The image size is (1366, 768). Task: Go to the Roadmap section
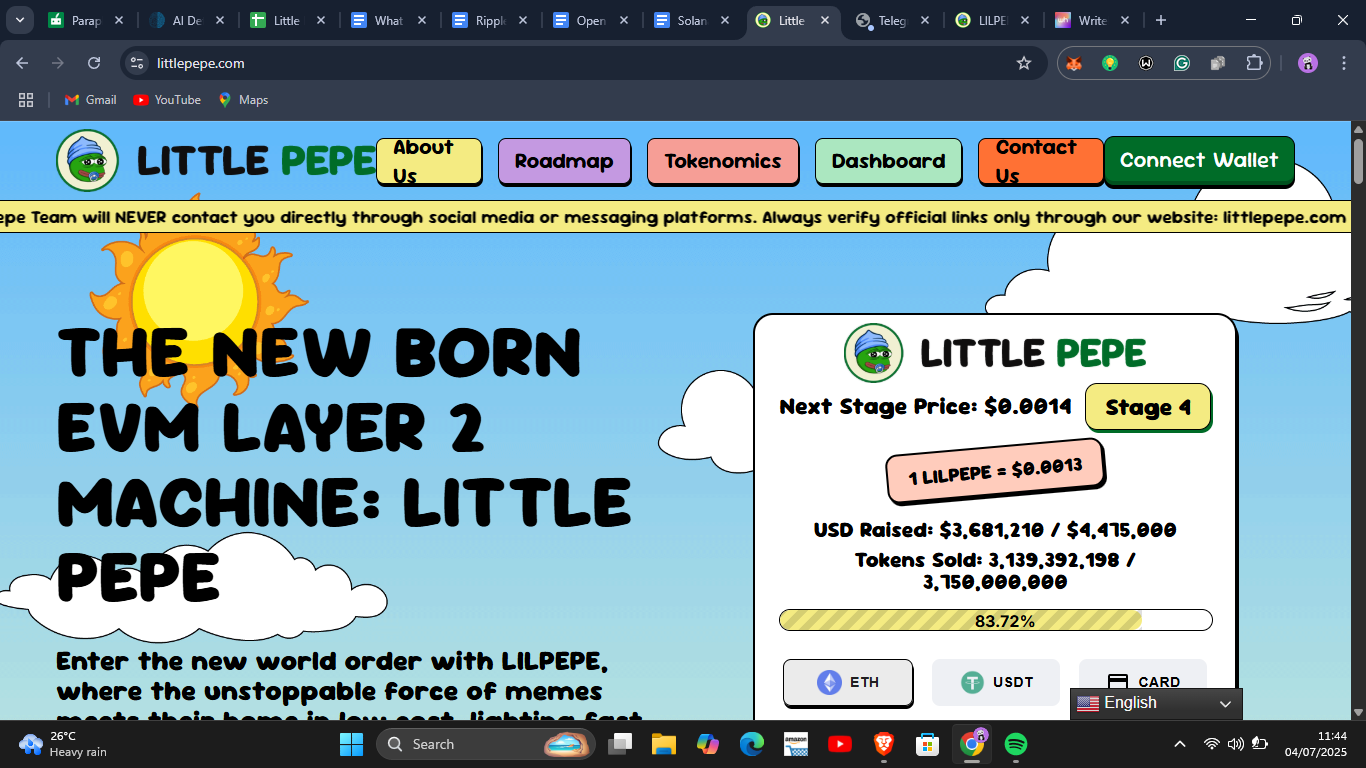tap(564, 161)
